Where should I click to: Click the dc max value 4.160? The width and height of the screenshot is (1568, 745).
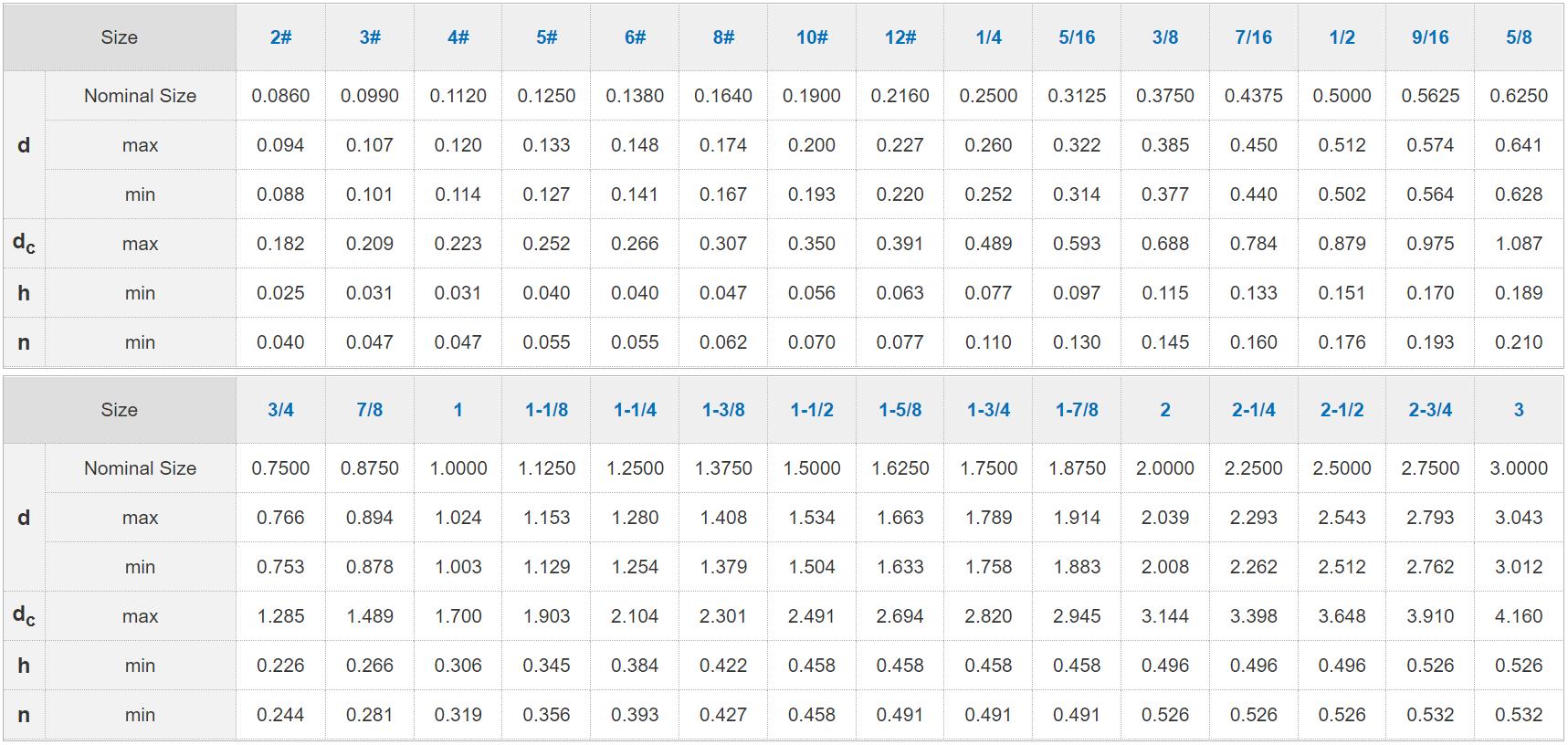(x=1519, y=616)
